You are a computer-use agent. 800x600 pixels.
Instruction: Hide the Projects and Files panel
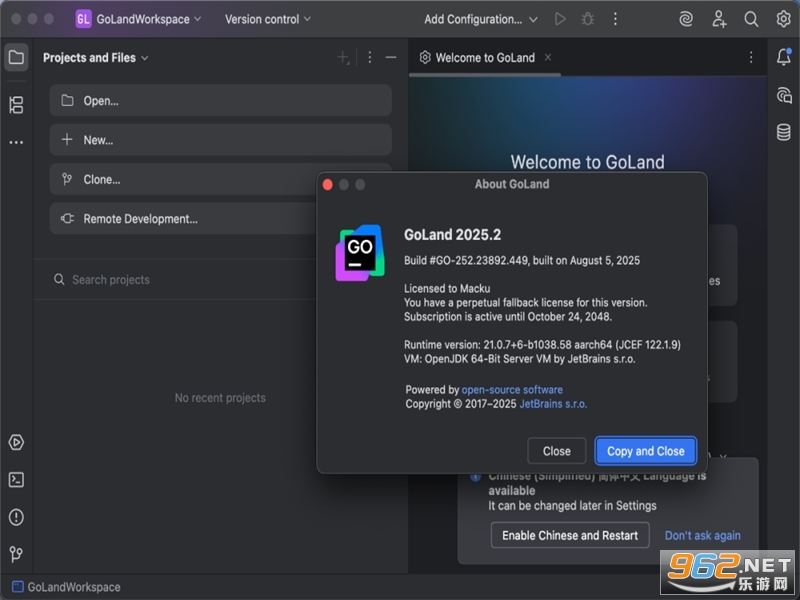click(x=391, y=58)
